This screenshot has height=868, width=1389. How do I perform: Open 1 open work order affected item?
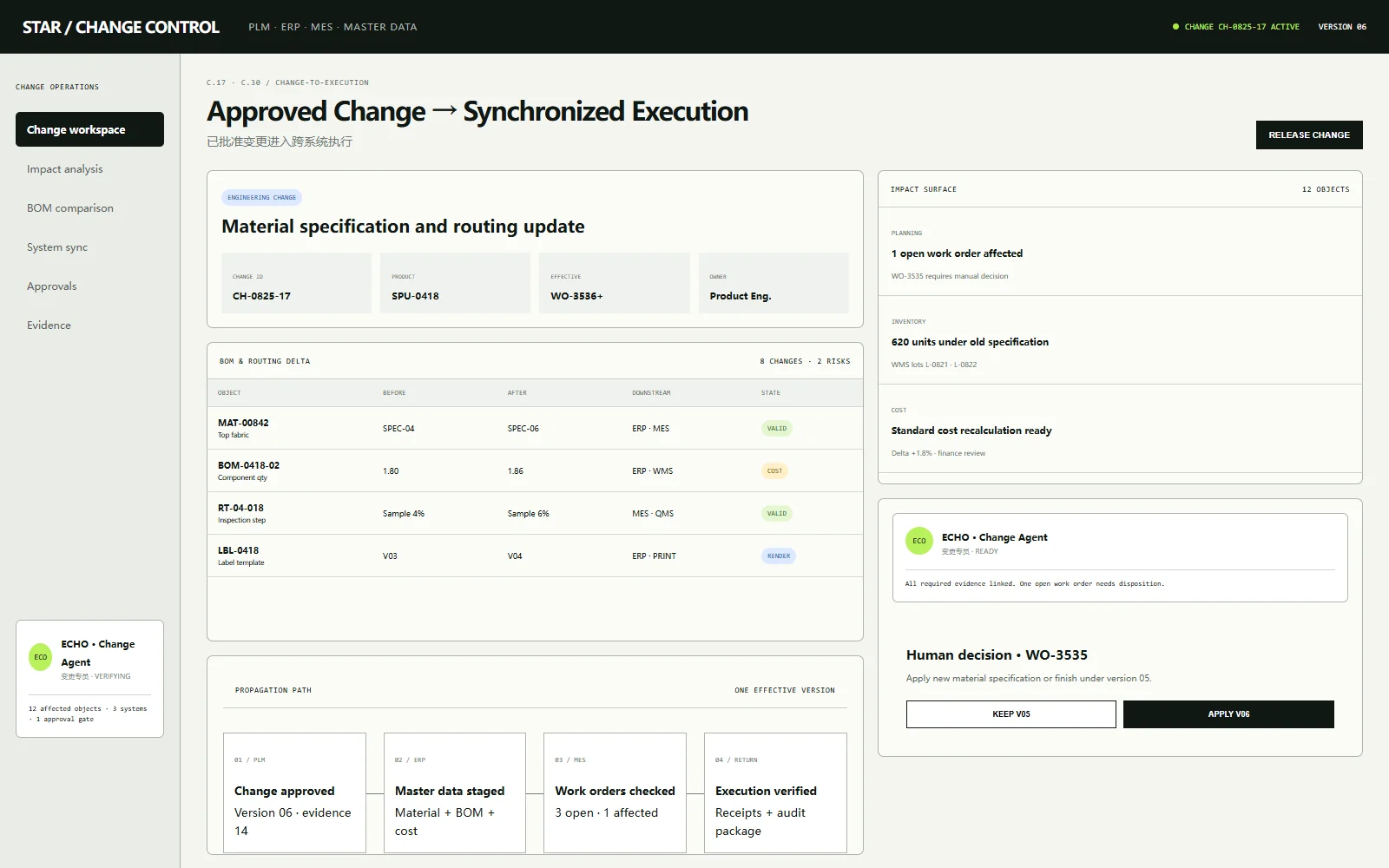(1120, 253)
